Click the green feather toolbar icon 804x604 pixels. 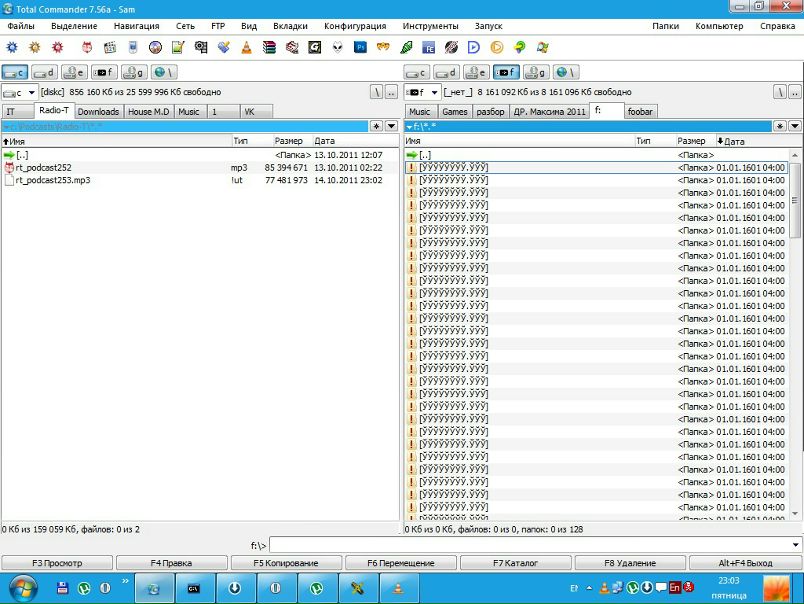pyautogui.click(x=406, y=47)
